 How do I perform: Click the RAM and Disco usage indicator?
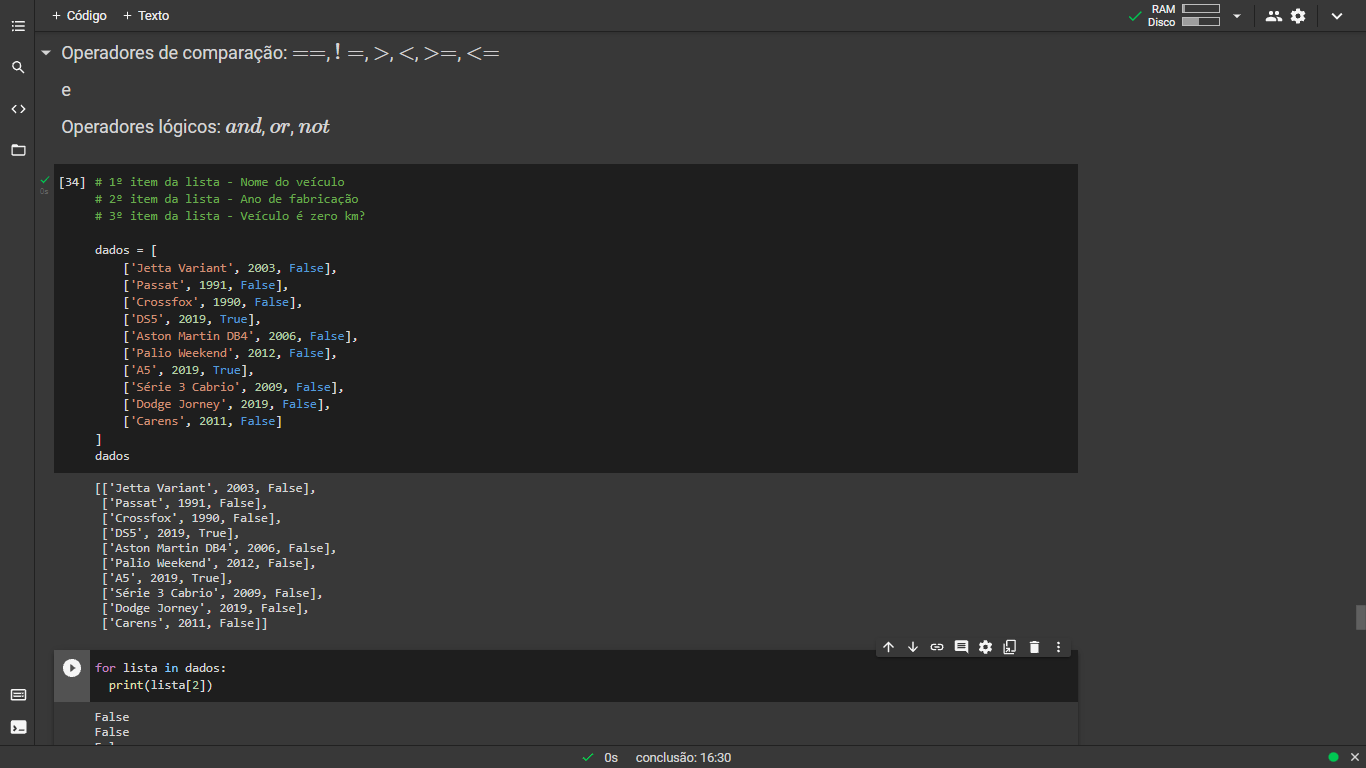[x=1184, y=15]
